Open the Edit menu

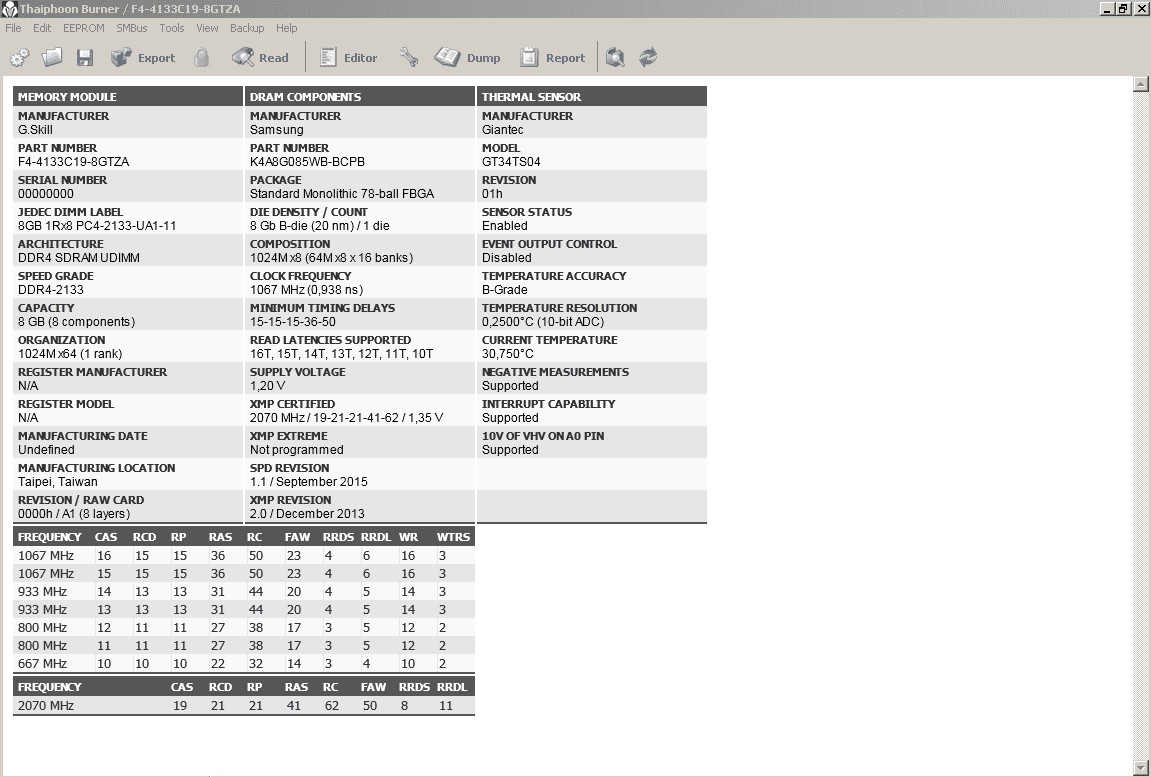[42, 28]
